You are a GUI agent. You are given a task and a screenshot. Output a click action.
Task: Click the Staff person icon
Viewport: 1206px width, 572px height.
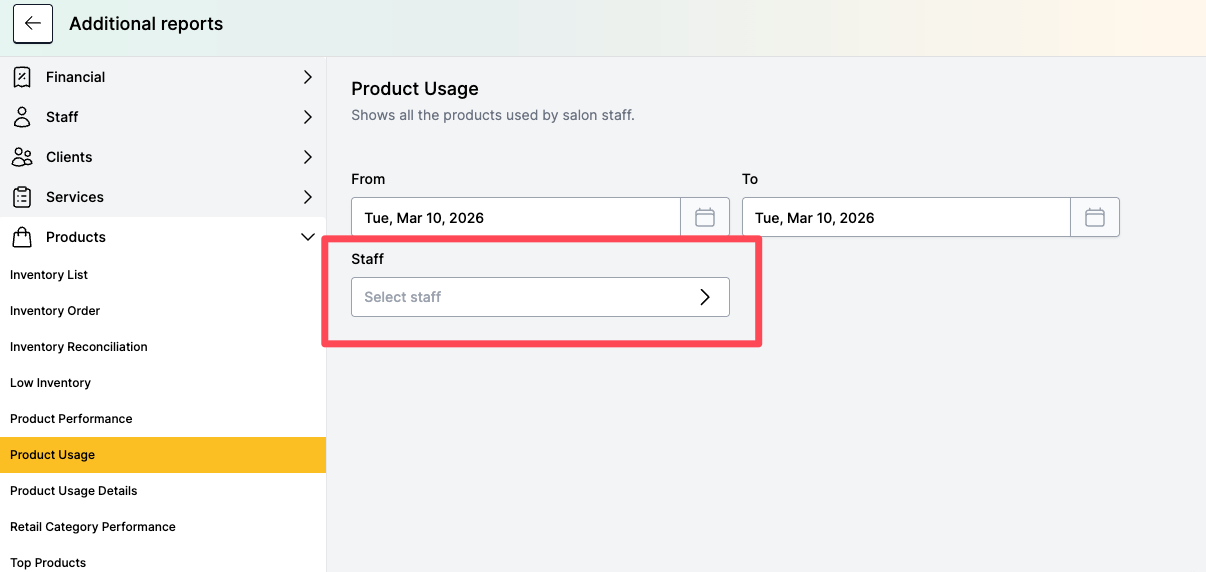(x=22, y=117)
